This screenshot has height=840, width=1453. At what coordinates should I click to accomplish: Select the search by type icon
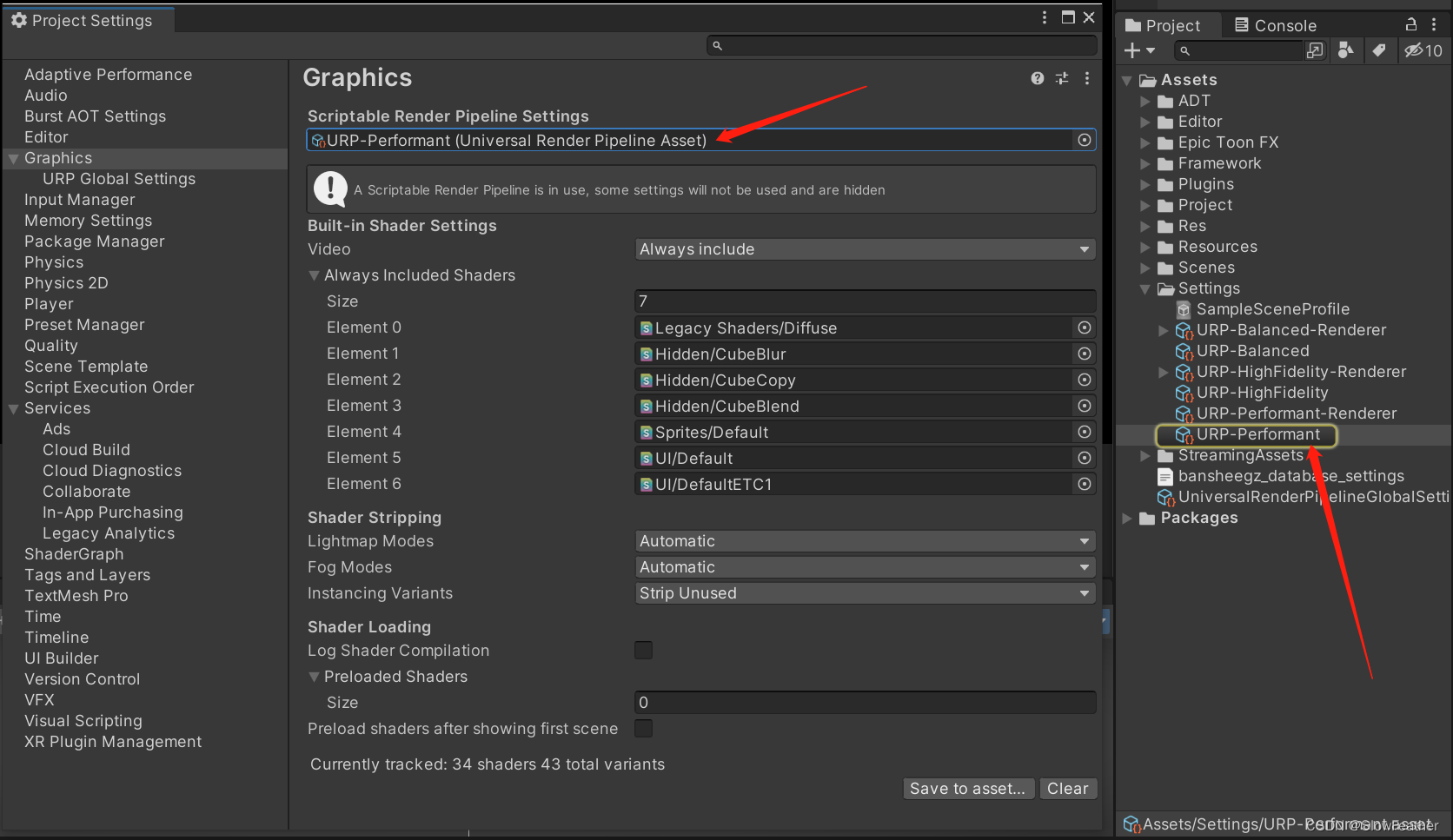[1345, 50]
